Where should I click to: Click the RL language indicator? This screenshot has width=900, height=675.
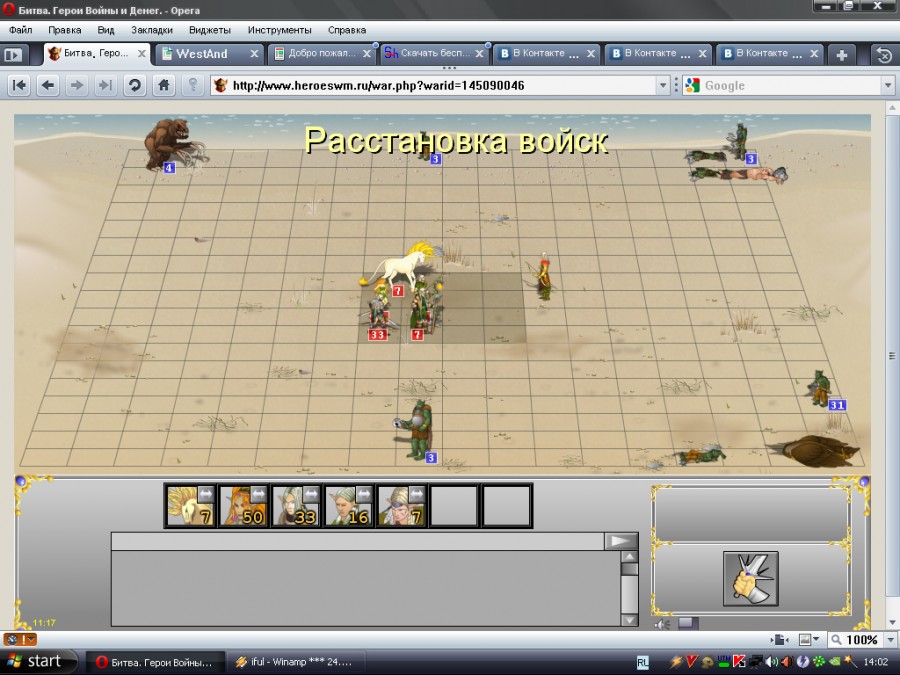coord(643,663)
